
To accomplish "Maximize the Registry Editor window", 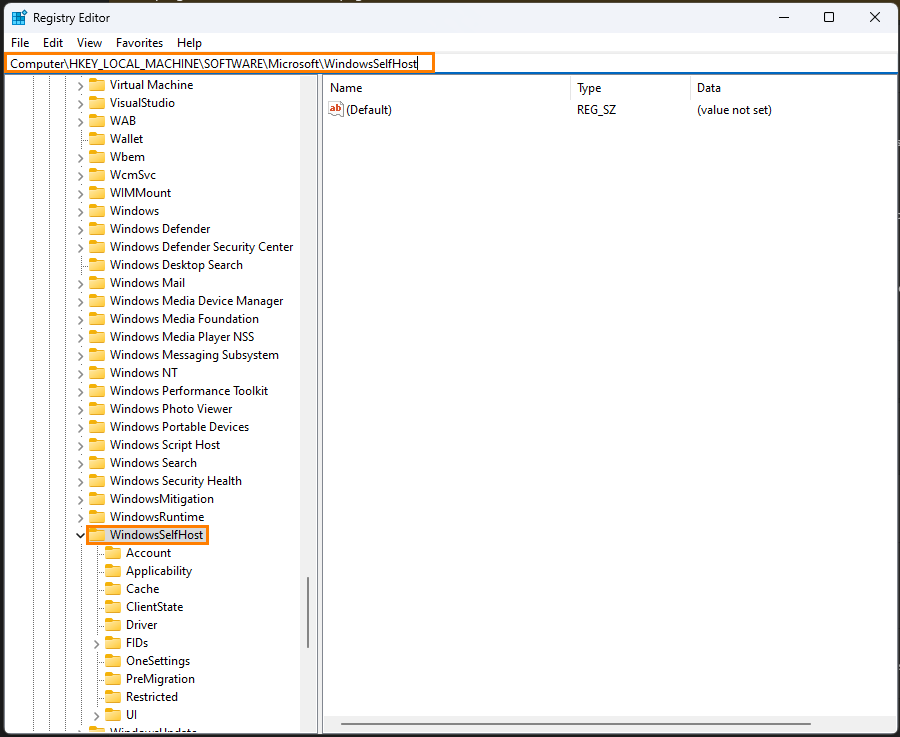I will [829, 18].
